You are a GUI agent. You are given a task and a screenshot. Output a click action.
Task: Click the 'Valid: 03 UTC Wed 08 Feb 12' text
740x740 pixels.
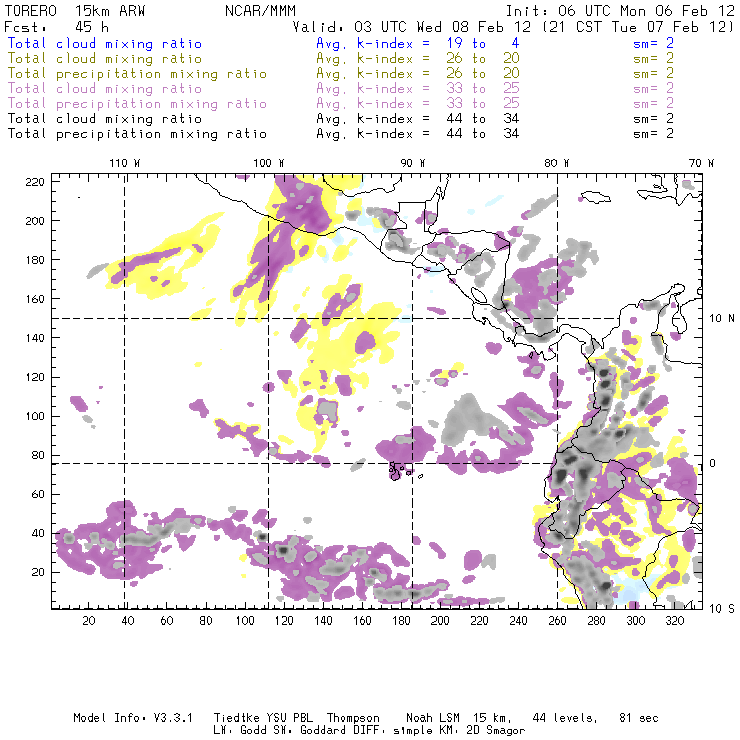(x=412, y=27)
